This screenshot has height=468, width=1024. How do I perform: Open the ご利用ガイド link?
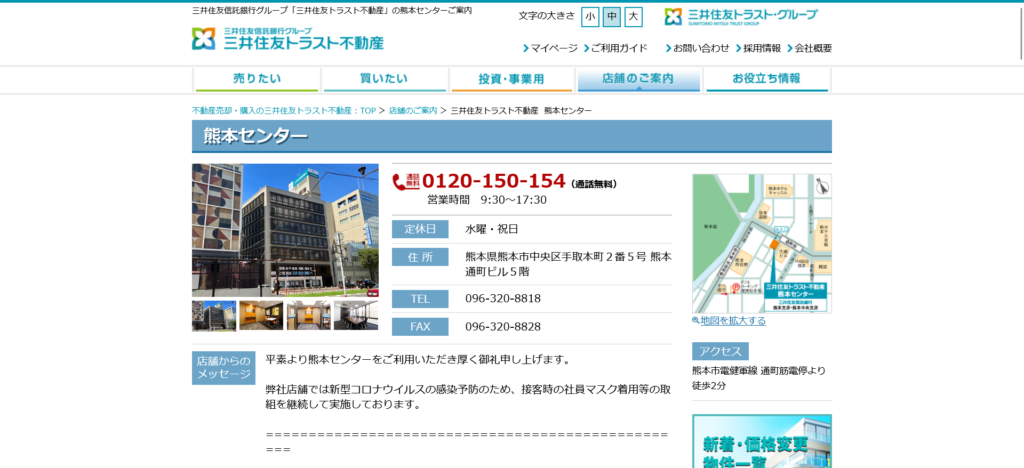pyautogui.click(x=615, y=48)
